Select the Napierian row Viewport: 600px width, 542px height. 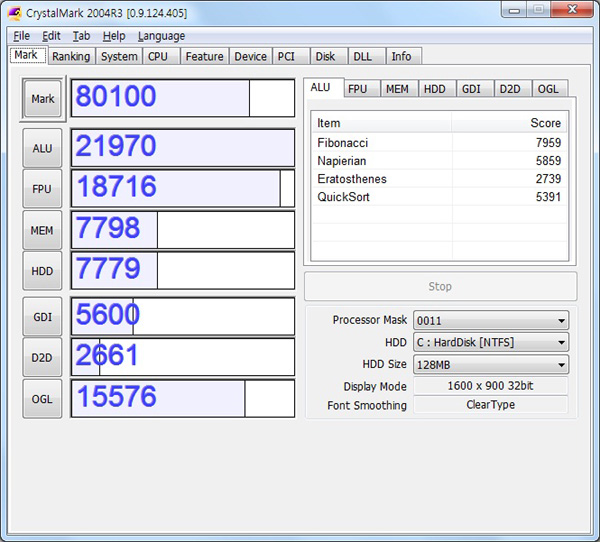pos(439,161)
